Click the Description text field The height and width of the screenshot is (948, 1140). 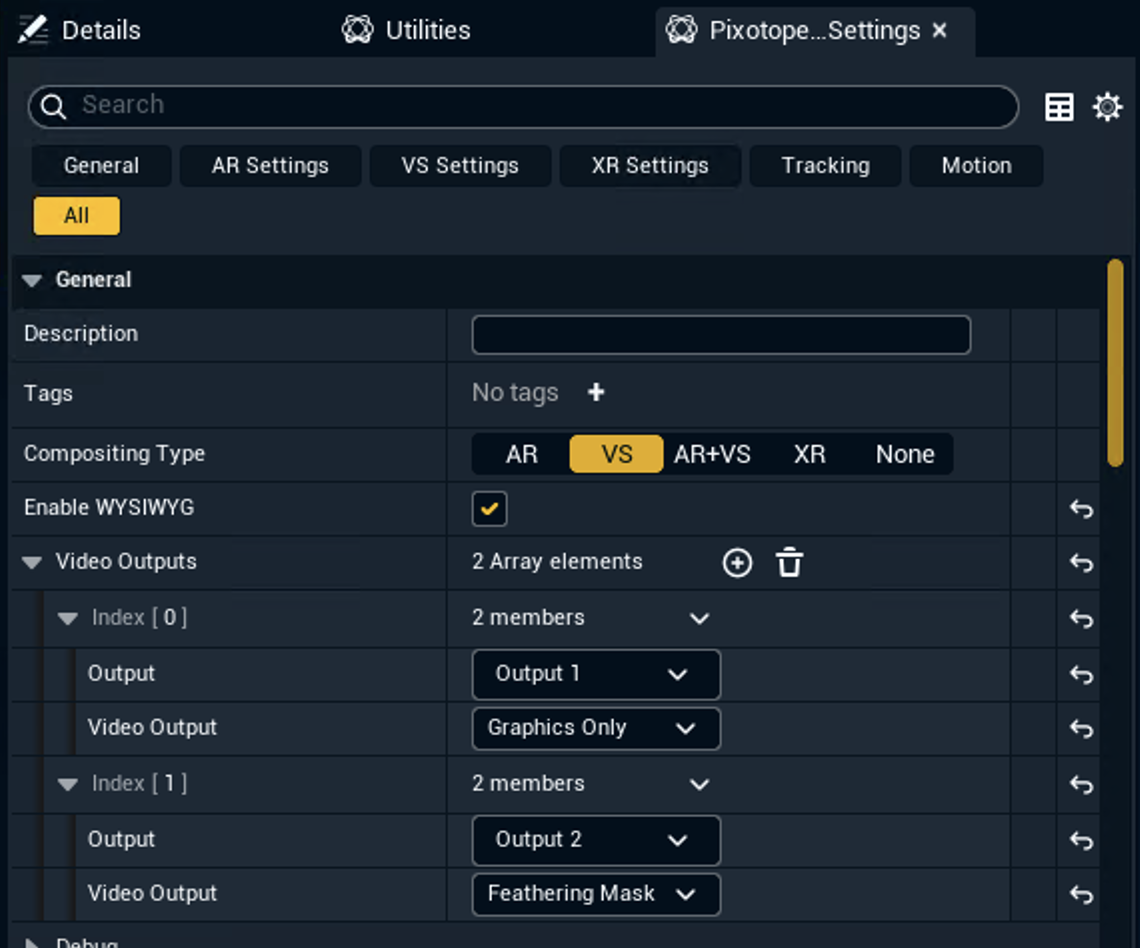pos(720,335)
